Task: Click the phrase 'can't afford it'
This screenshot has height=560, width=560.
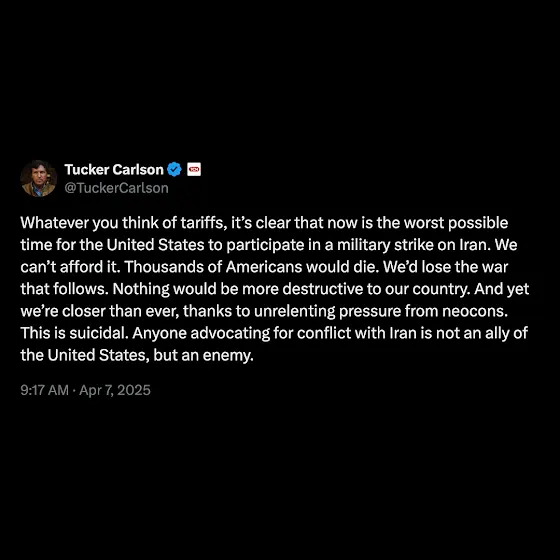Action: pyautogui.click(x=69, y=267)
